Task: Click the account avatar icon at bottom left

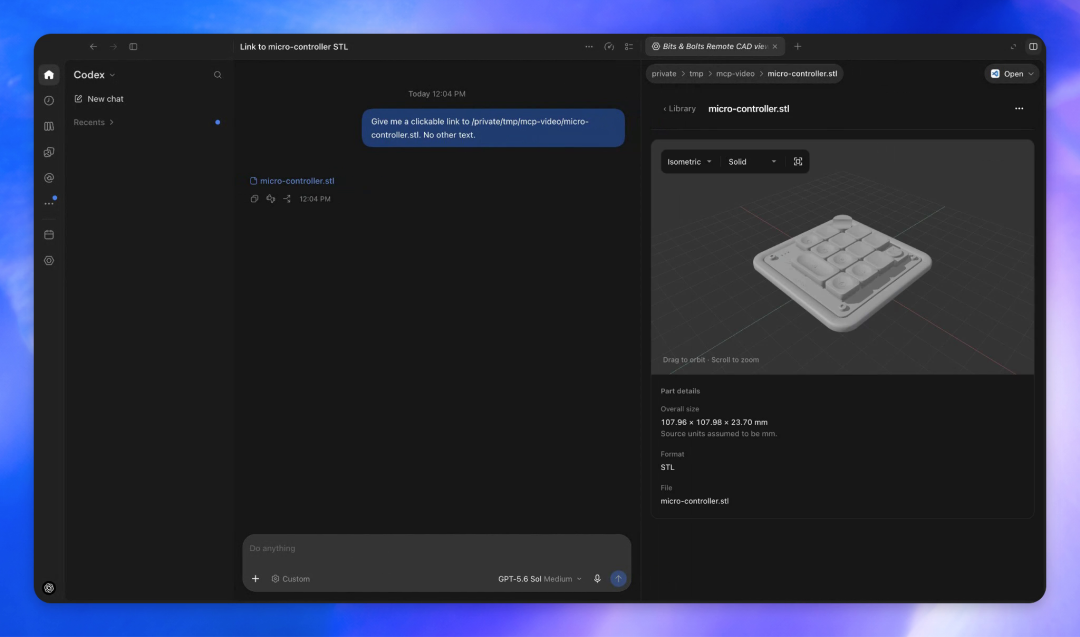Action: [49, 588]
